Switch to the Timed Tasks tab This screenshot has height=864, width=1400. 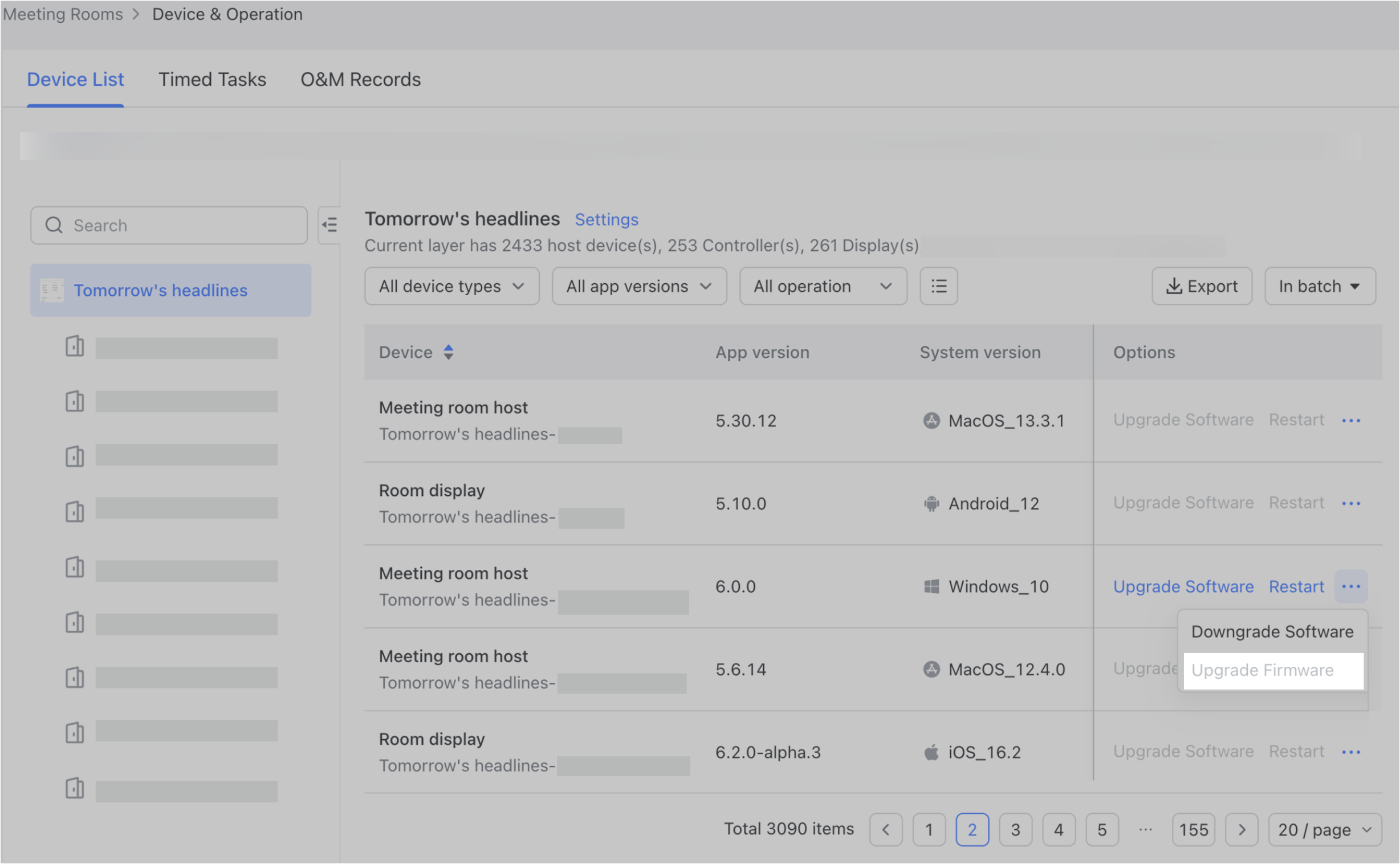point(212,79)
